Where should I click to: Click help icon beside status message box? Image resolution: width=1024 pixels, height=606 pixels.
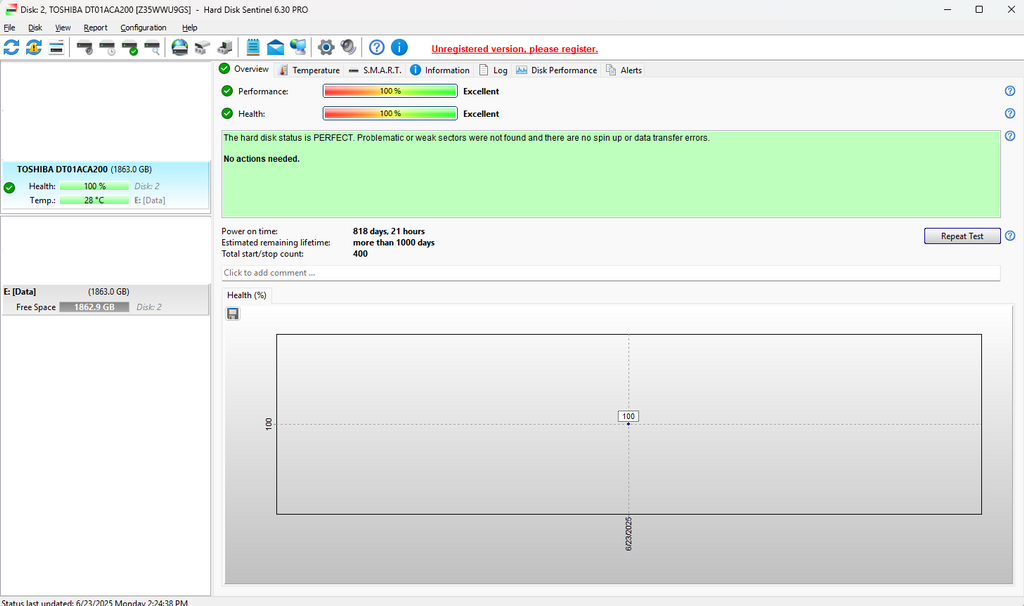coord(1010,136)
